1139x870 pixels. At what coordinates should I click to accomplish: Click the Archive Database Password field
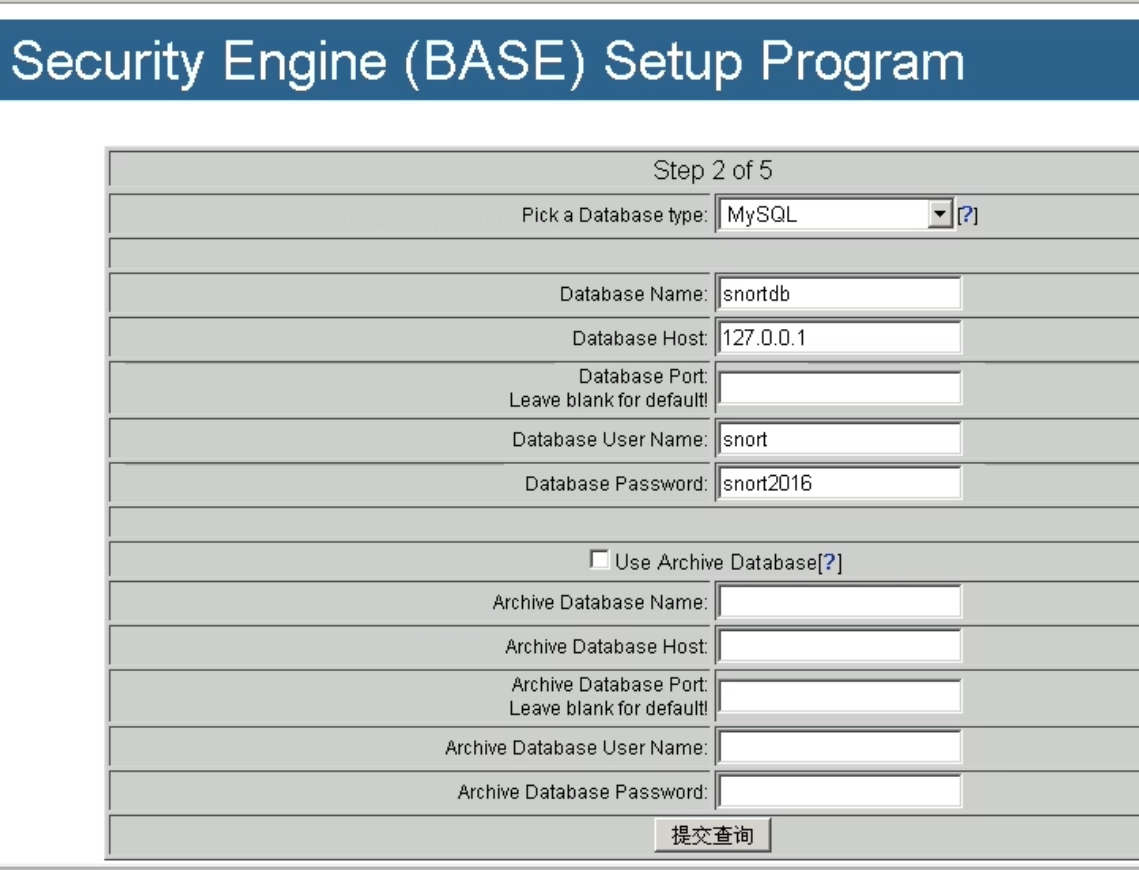[839, 791]
